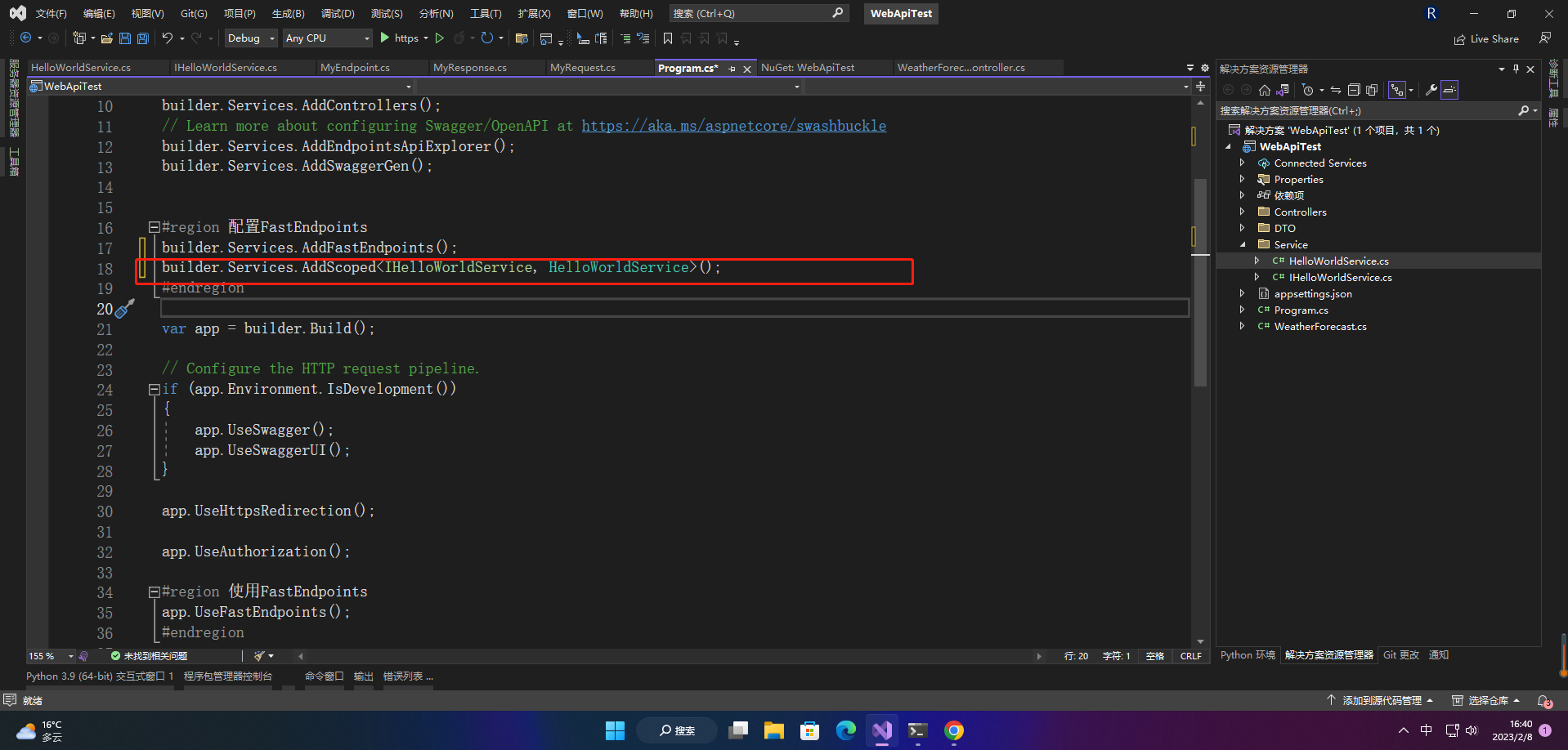Click 选择仓库 in status bar
The height and width of the screenshot is (750, 1568).
(x=1485, y=701)
